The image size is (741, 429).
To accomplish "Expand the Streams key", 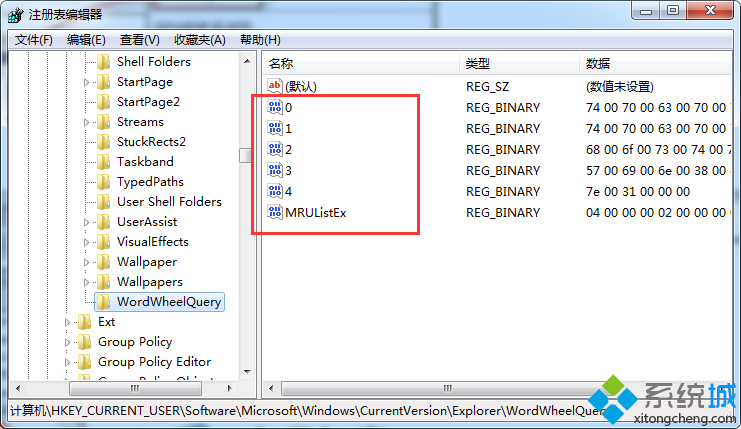I will [86, 122].
